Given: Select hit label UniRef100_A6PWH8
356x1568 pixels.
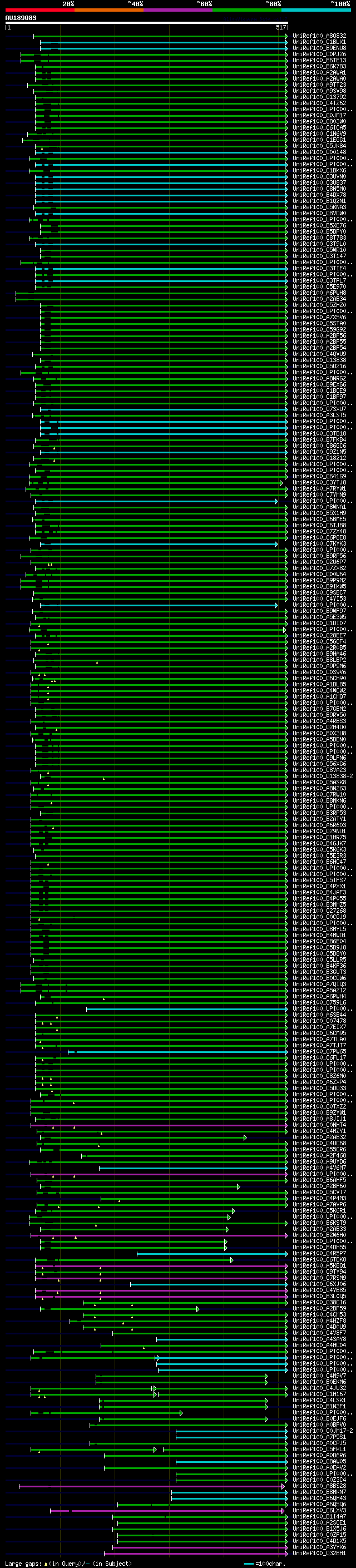Looking at the screenshot, I should tap(319, 293).
